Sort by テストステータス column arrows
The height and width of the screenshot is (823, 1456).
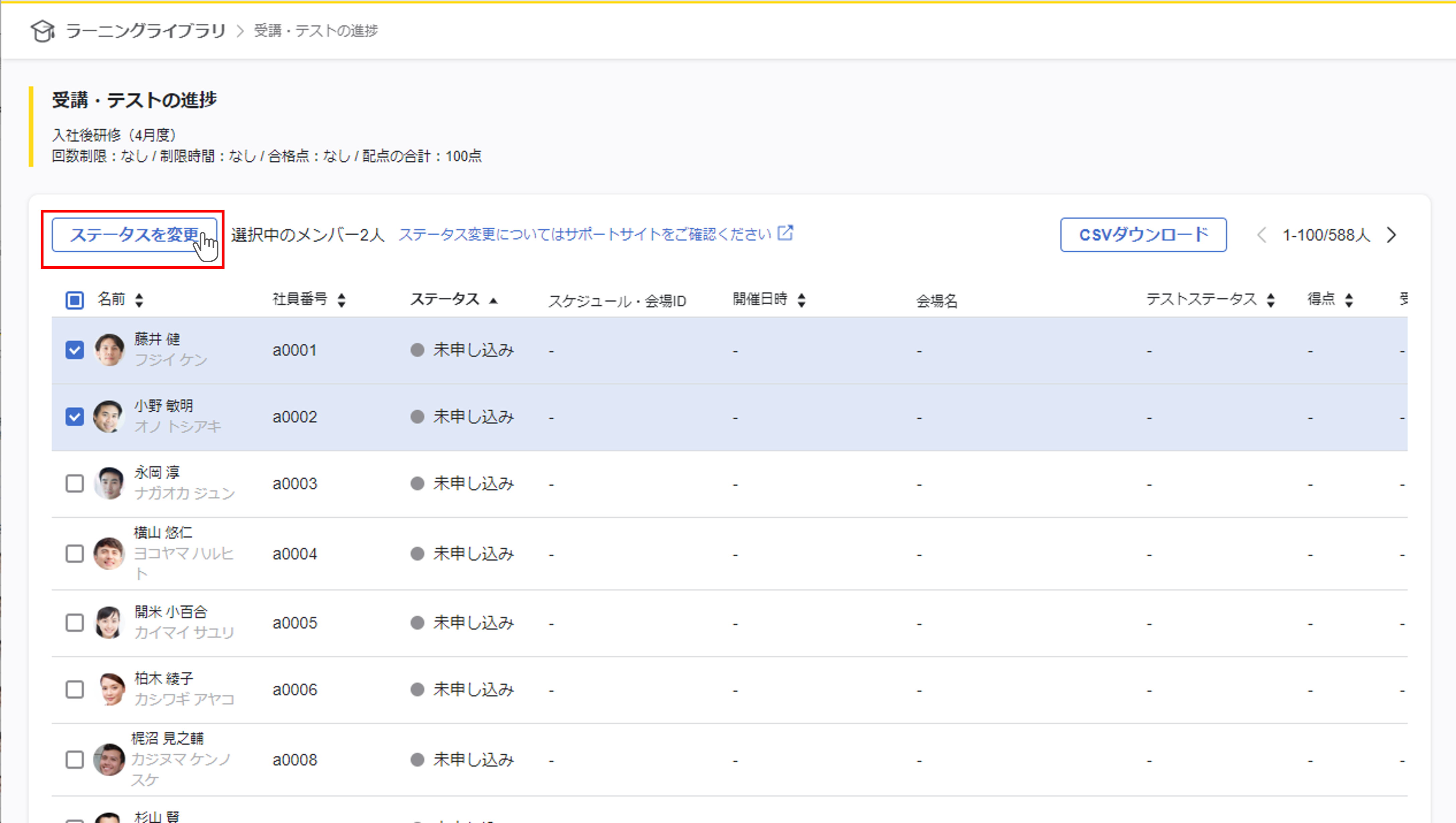[x=1271, y=300]
